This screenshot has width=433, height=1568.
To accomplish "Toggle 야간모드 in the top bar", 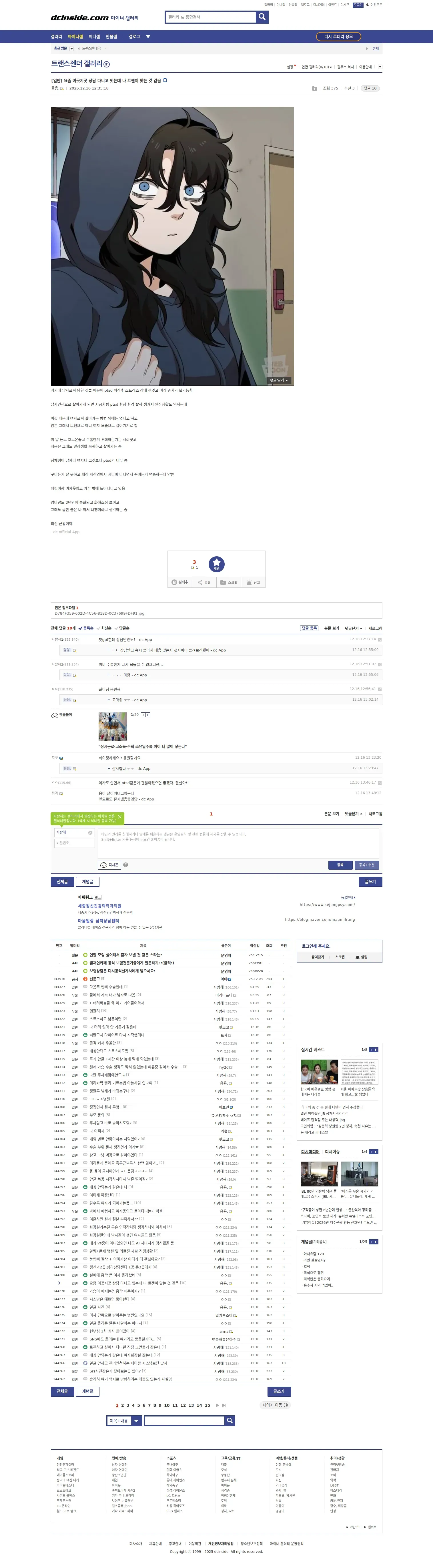I will pos(374,5).
